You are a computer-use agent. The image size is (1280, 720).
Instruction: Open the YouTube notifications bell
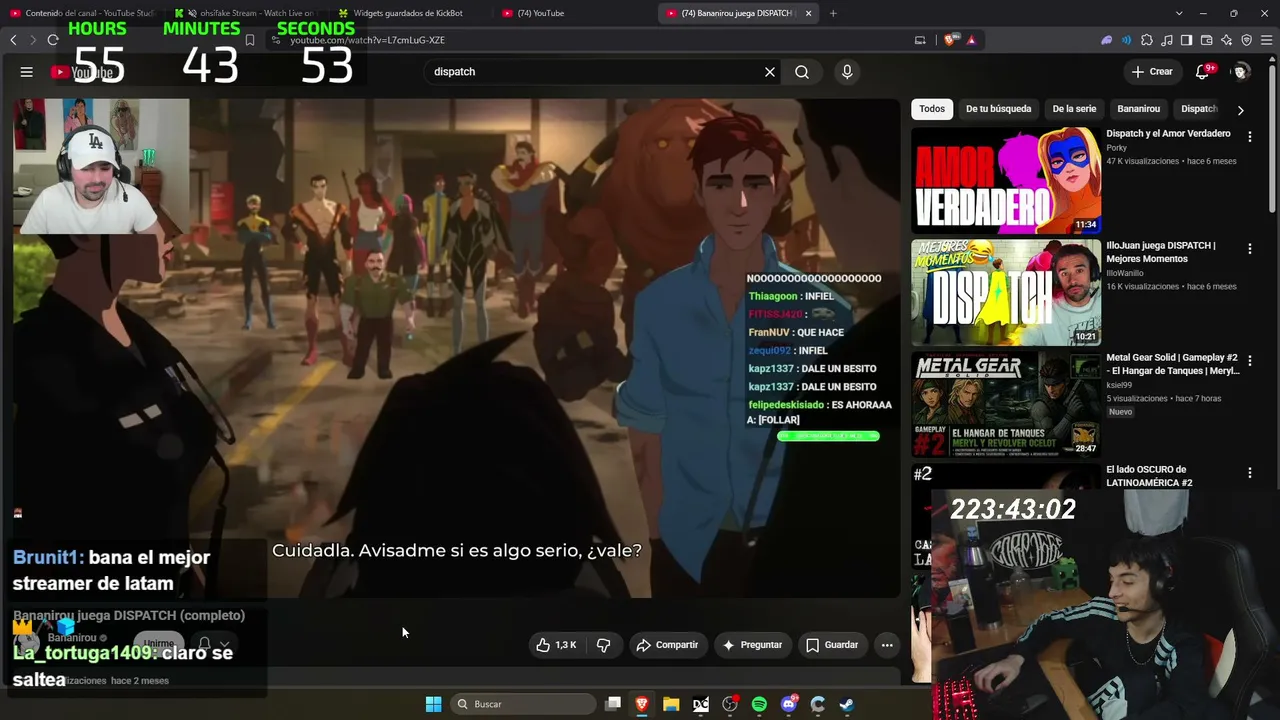point(1203,72)
